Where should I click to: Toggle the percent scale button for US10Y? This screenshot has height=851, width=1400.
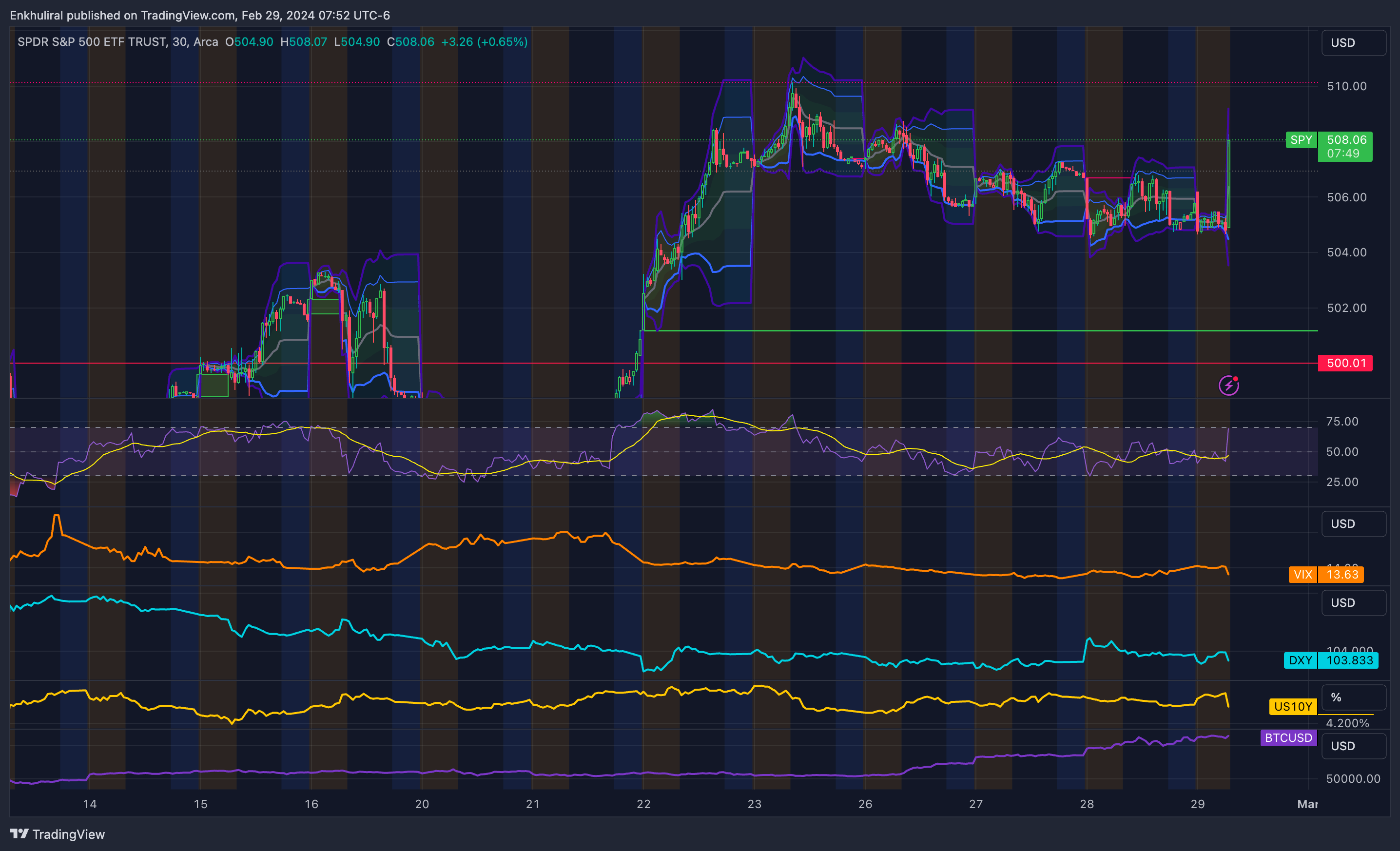point(1353,697)
